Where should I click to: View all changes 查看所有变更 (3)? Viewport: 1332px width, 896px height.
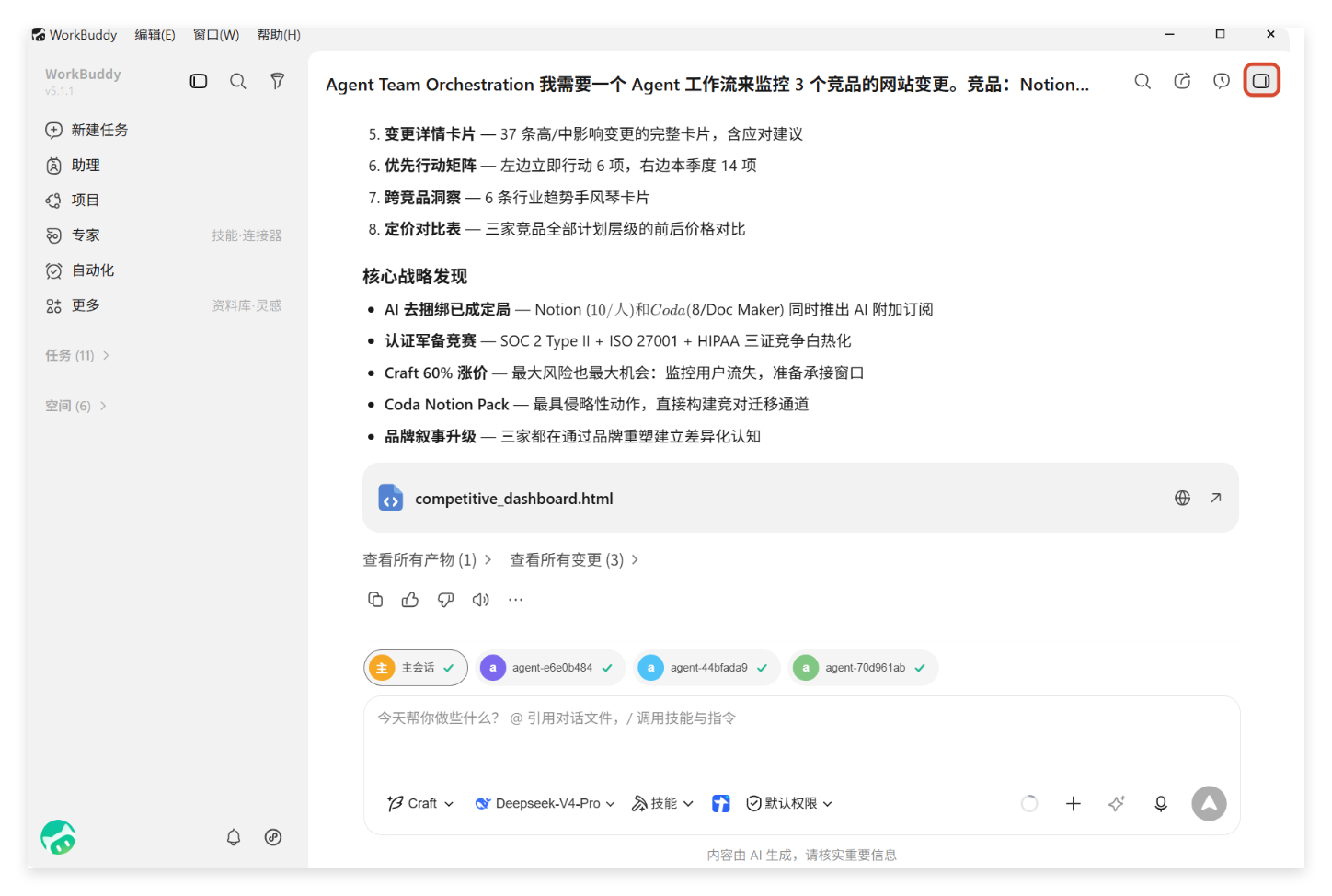tap(574, 559)
